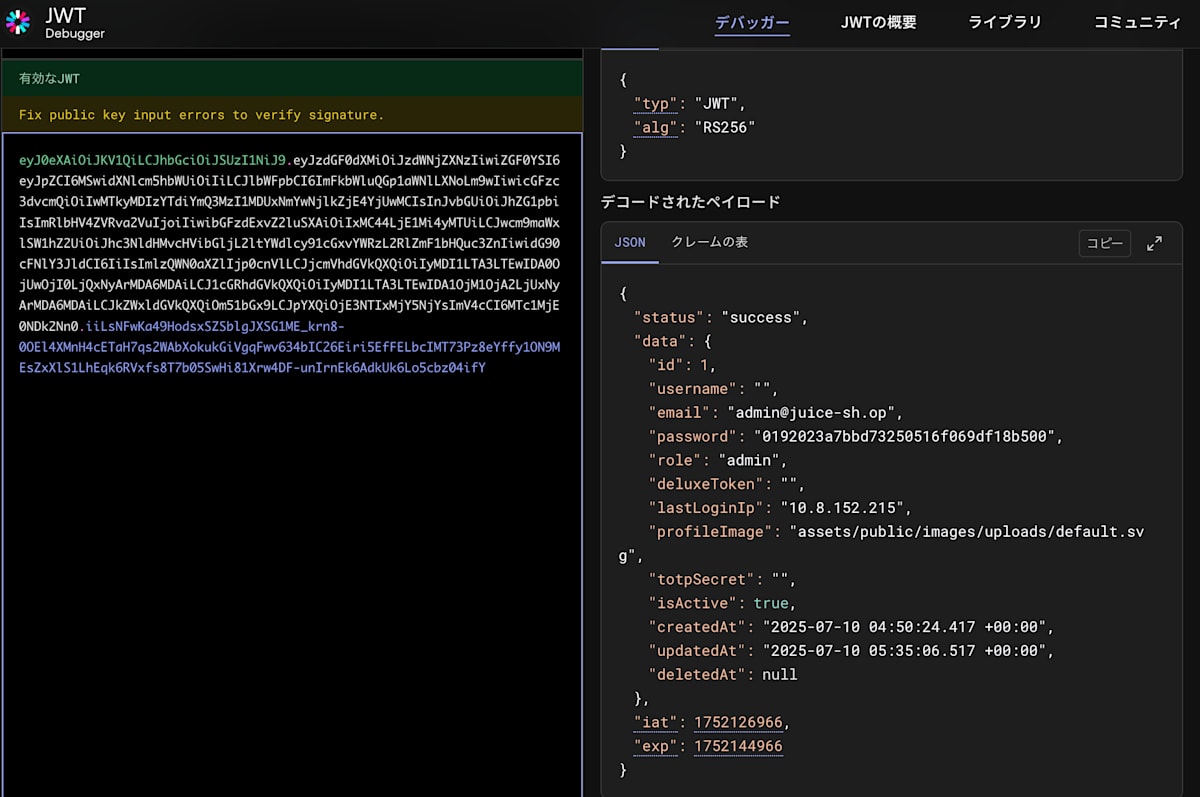The height and width of the screenshot is (797, 1200).
Task: Click the isActive value true
Action: pyautogui.click(x=771, y=603)
